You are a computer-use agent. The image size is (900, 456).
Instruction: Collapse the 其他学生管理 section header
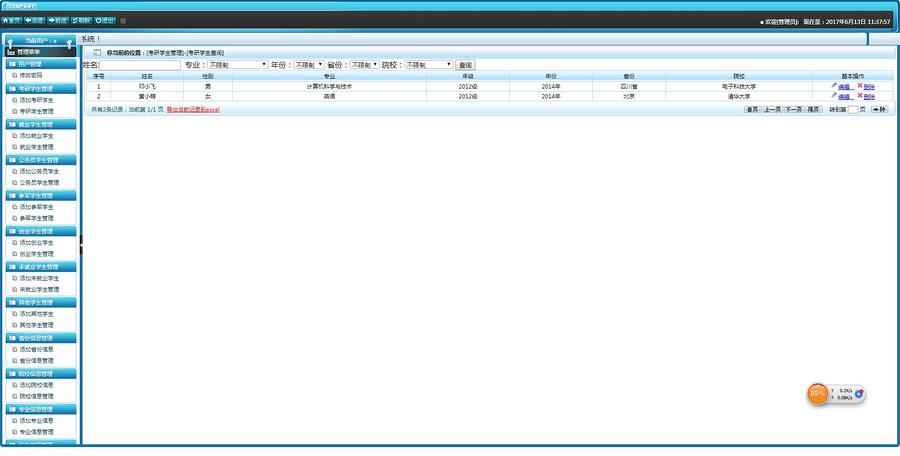pyautogui.click(x=41, y=302)
